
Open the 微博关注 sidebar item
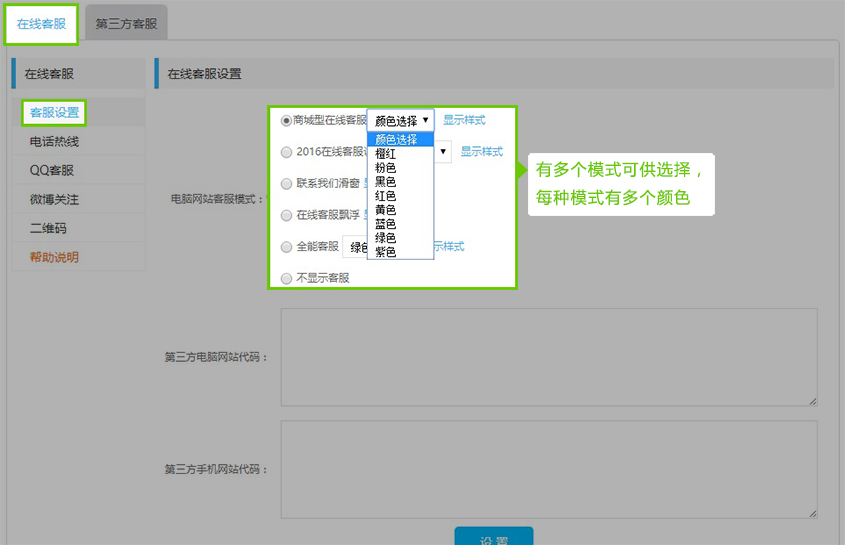tap(54, 199)
